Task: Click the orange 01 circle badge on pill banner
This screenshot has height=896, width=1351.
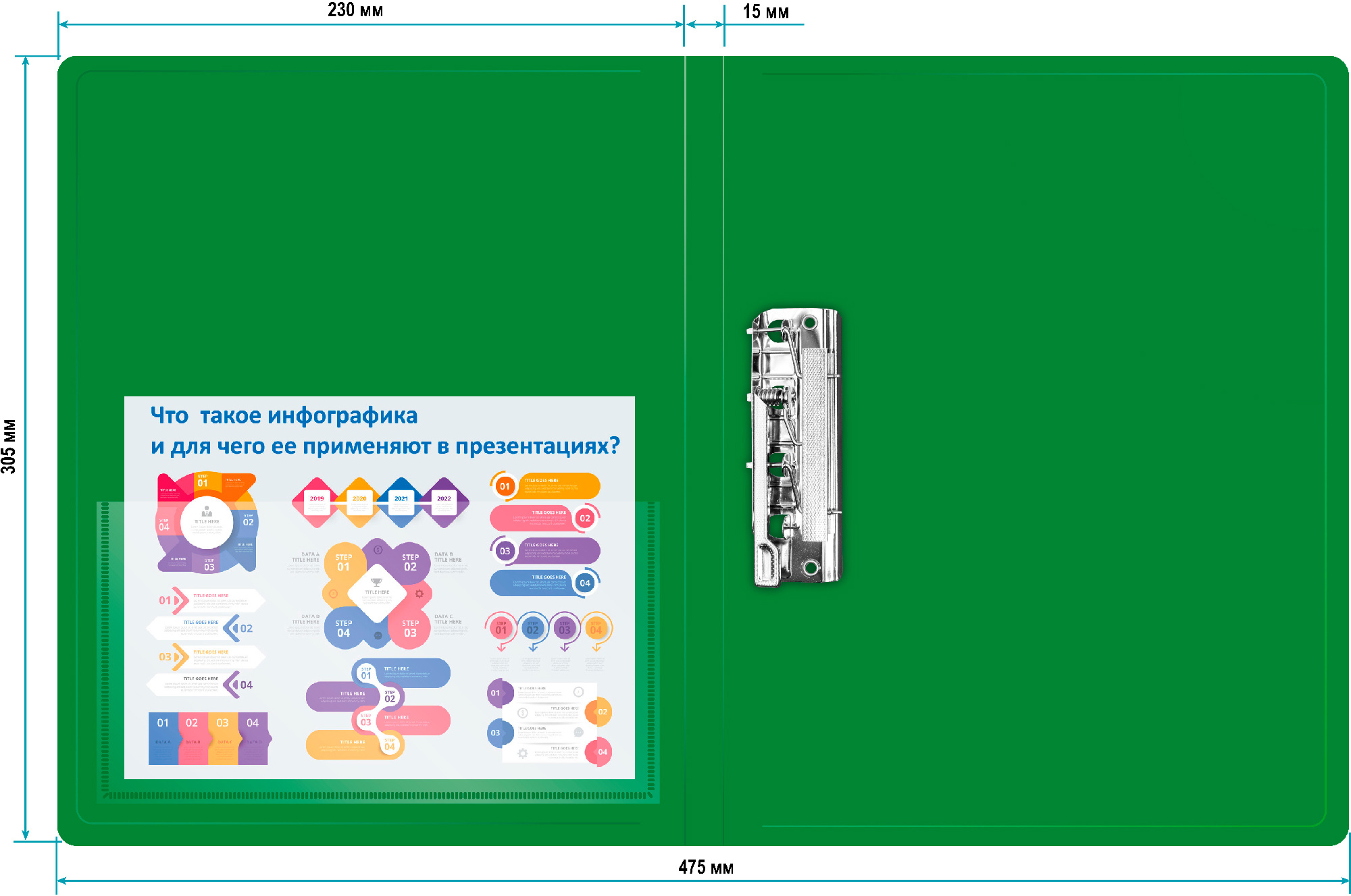Action: click(x=505, y=486)
